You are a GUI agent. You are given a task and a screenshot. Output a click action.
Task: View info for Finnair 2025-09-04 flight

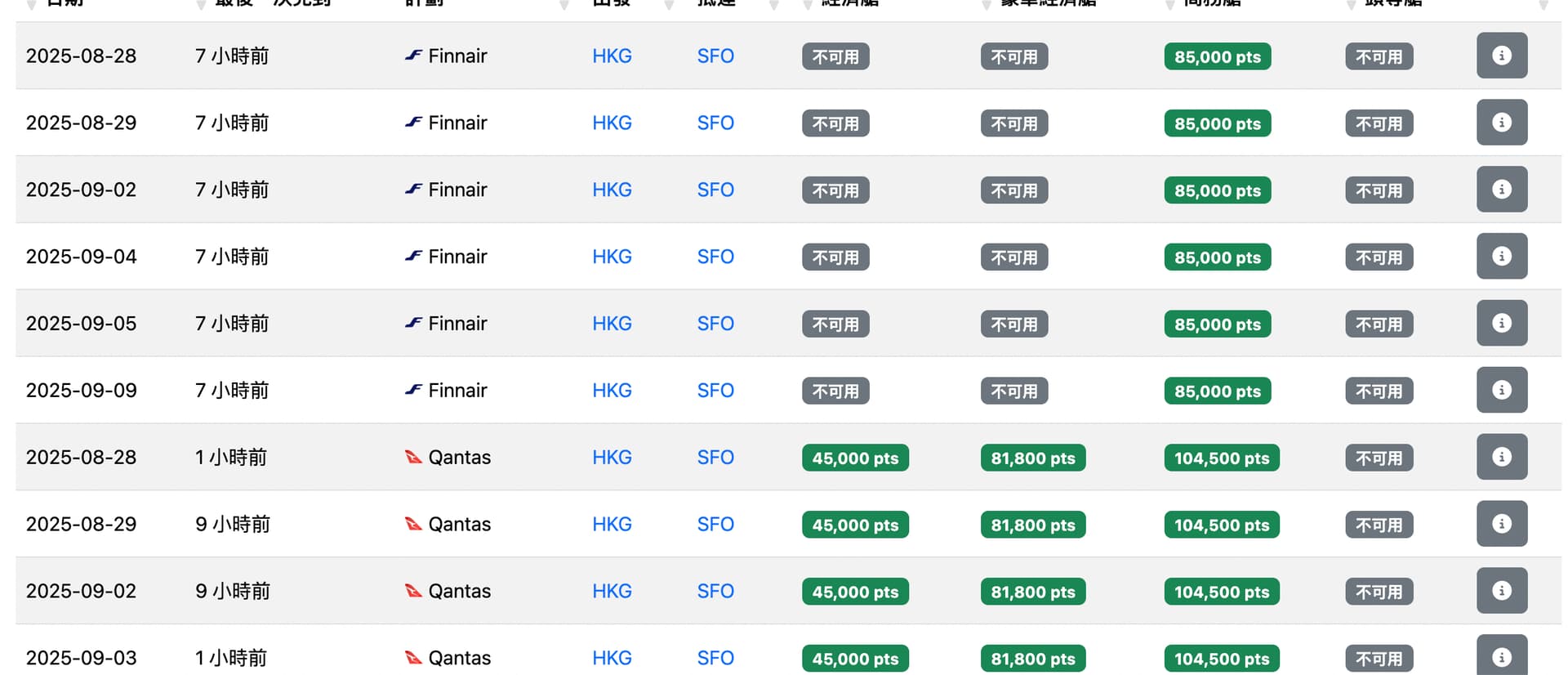click(x=1501, y=257)
